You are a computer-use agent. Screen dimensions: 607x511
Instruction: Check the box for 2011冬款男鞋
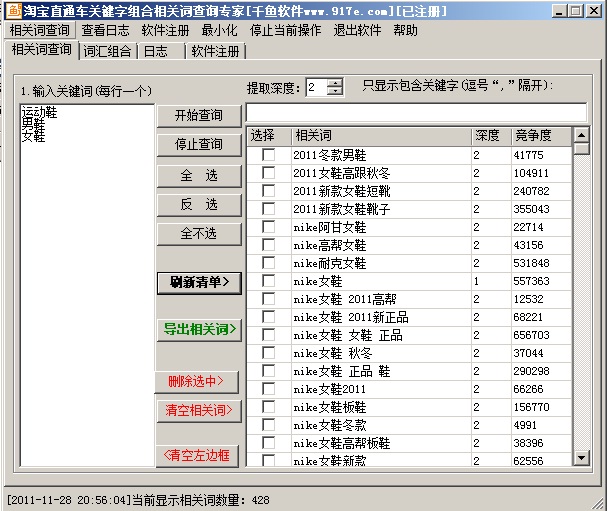click(x=268, y=155)
